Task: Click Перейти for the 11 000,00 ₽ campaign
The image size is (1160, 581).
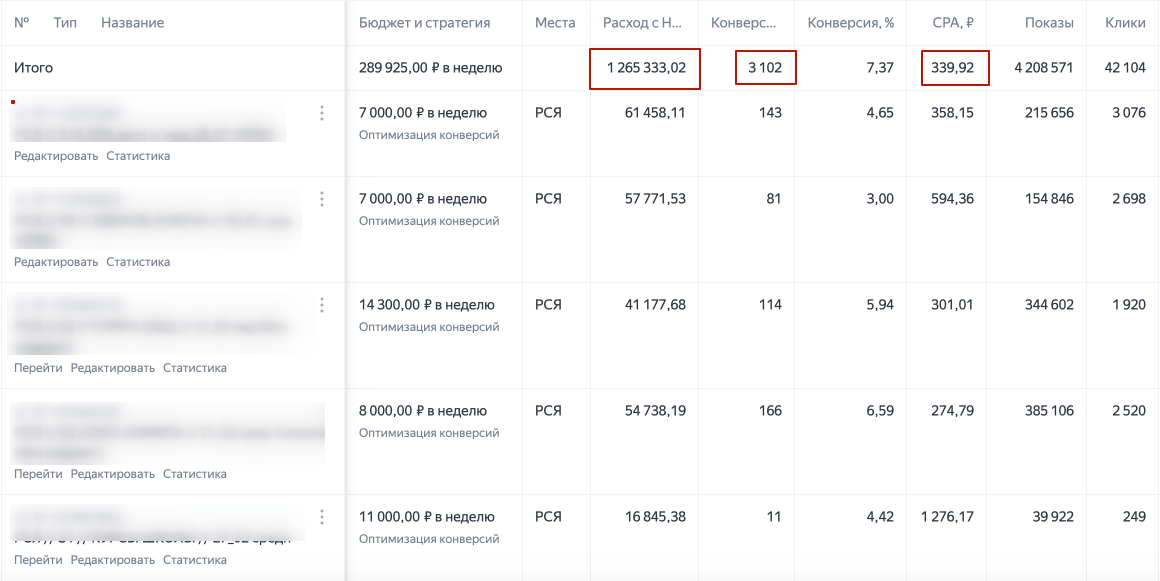Action: (x=38, y=560)
